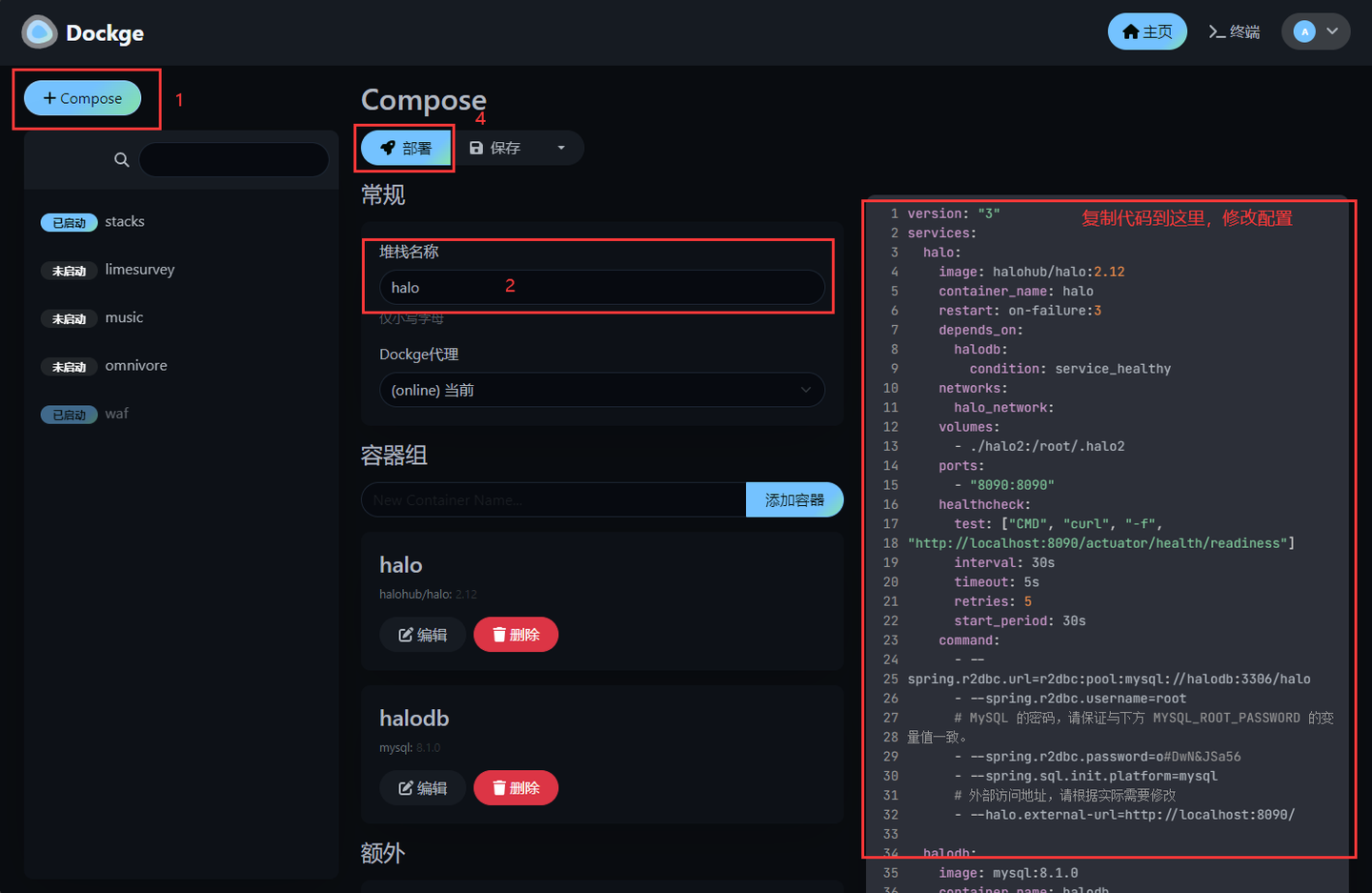The width and height of the screenshot is (1372, 893).
Task: Click the 未启动 badge beside music
Action: coord(69,318)
